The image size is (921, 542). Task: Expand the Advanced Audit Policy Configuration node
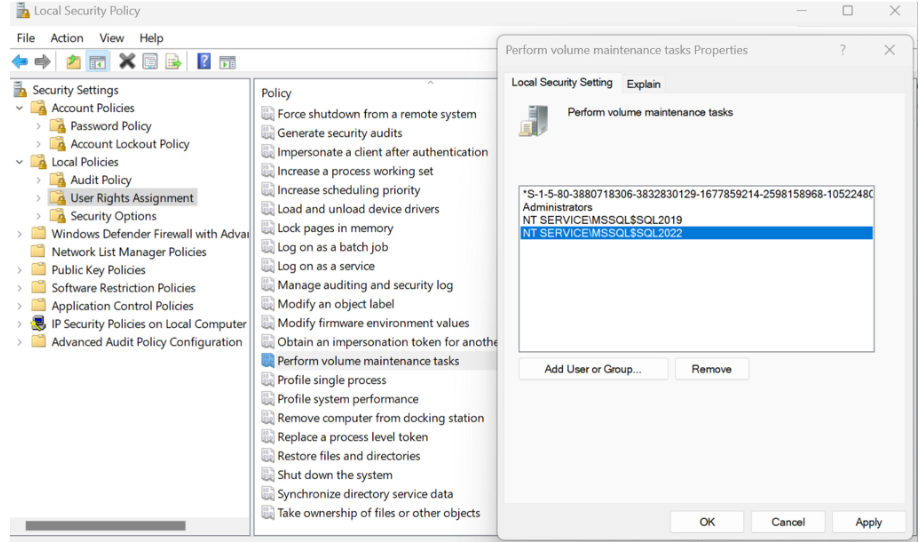point(19,342)
